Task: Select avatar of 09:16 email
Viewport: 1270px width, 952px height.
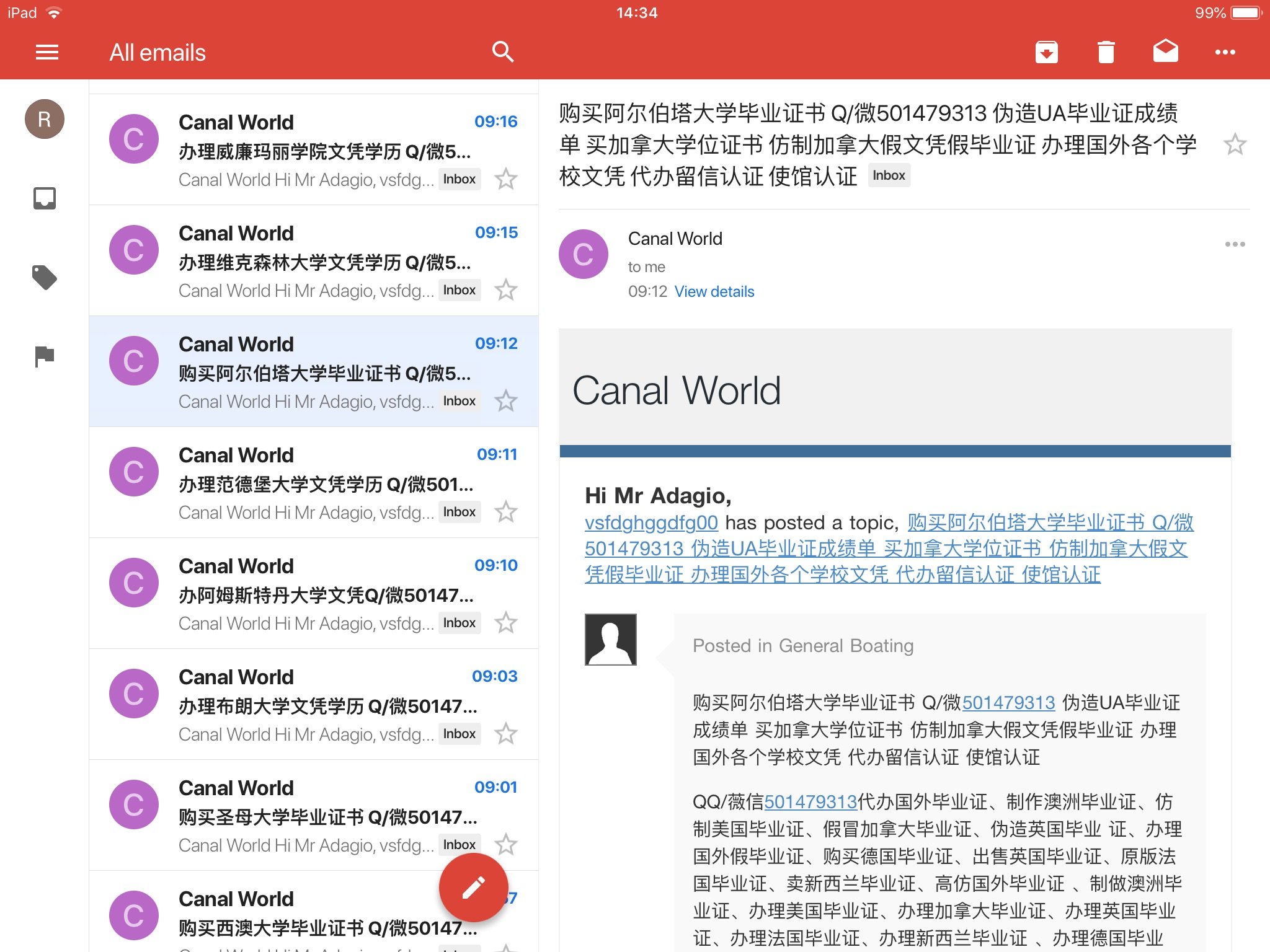Action: point(134,139)
